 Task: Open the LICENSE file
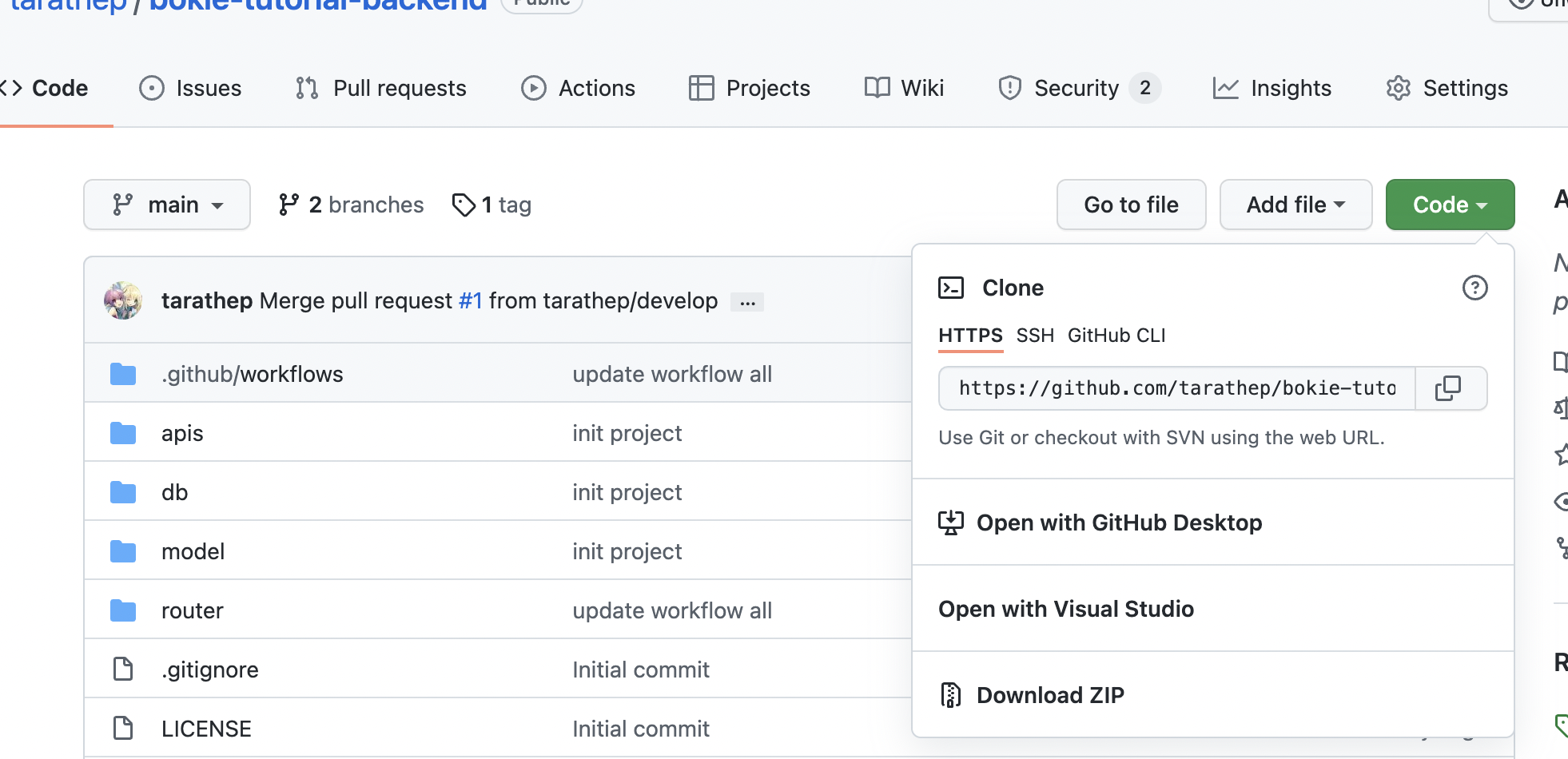(206, 729)
